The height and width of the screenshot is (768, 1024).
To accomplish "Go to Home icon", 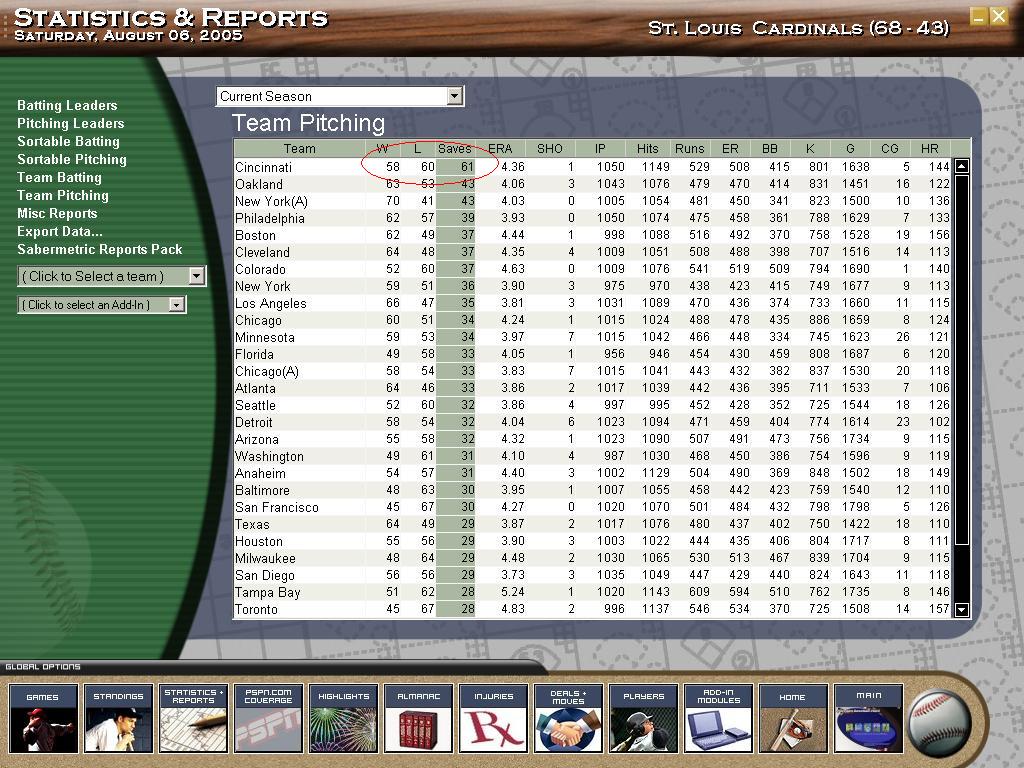I will [x=793, y=718].
